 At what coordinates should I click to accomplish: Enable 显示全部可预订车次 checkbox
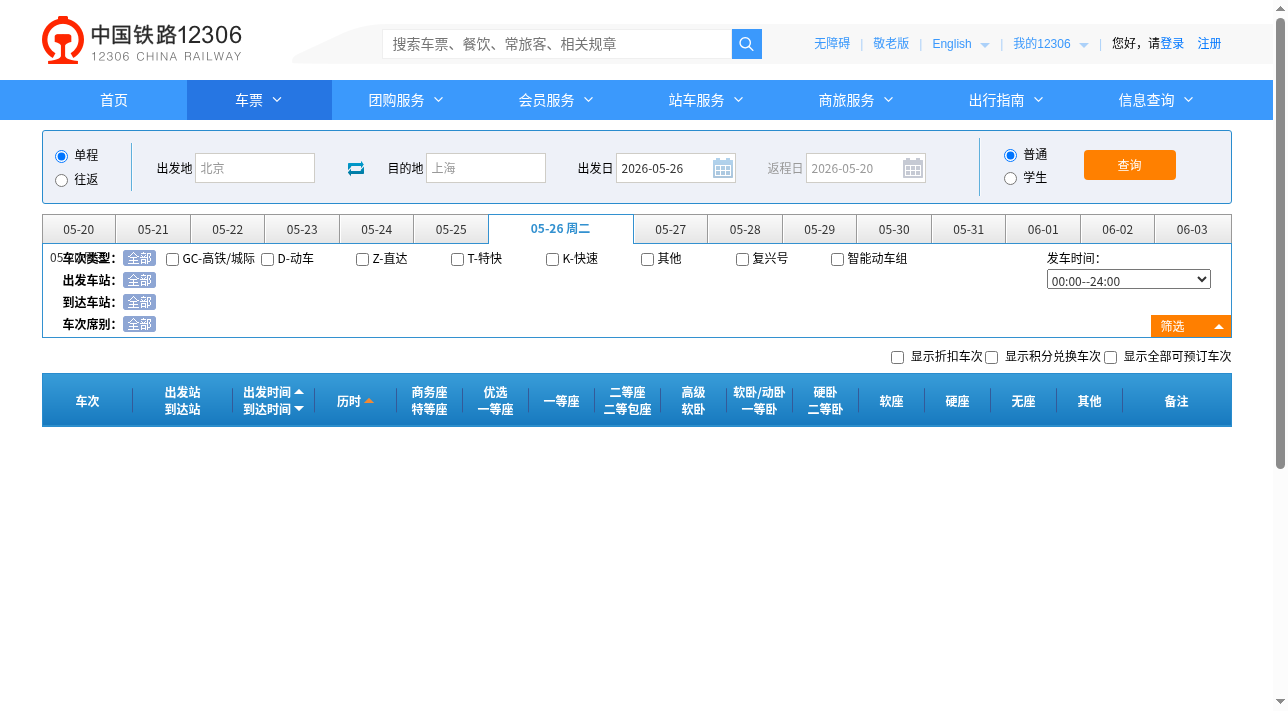tap(1110, 357)
